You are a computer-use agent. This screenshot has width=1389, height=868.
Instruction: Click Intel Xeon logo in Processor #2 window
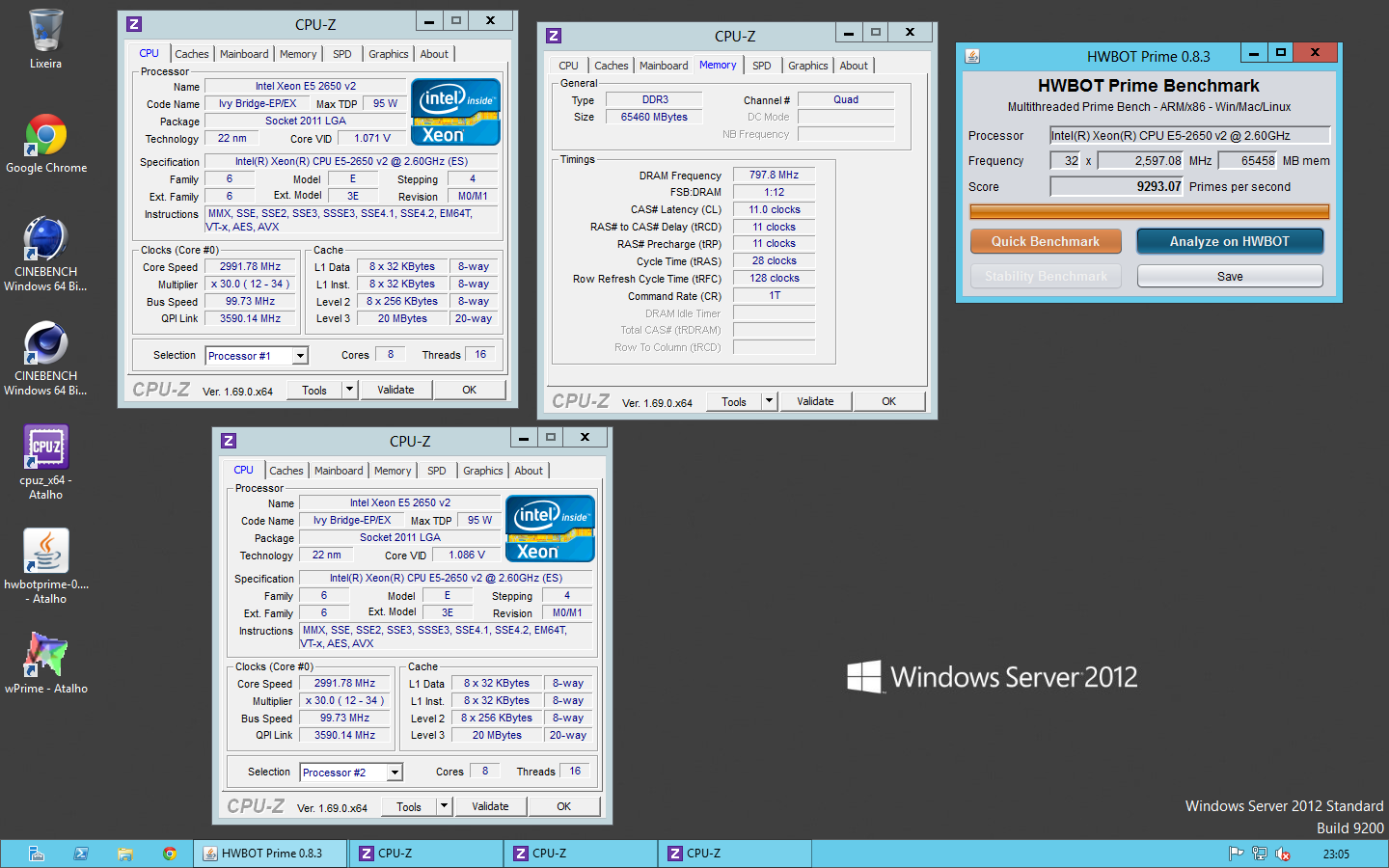pos(550,529)
